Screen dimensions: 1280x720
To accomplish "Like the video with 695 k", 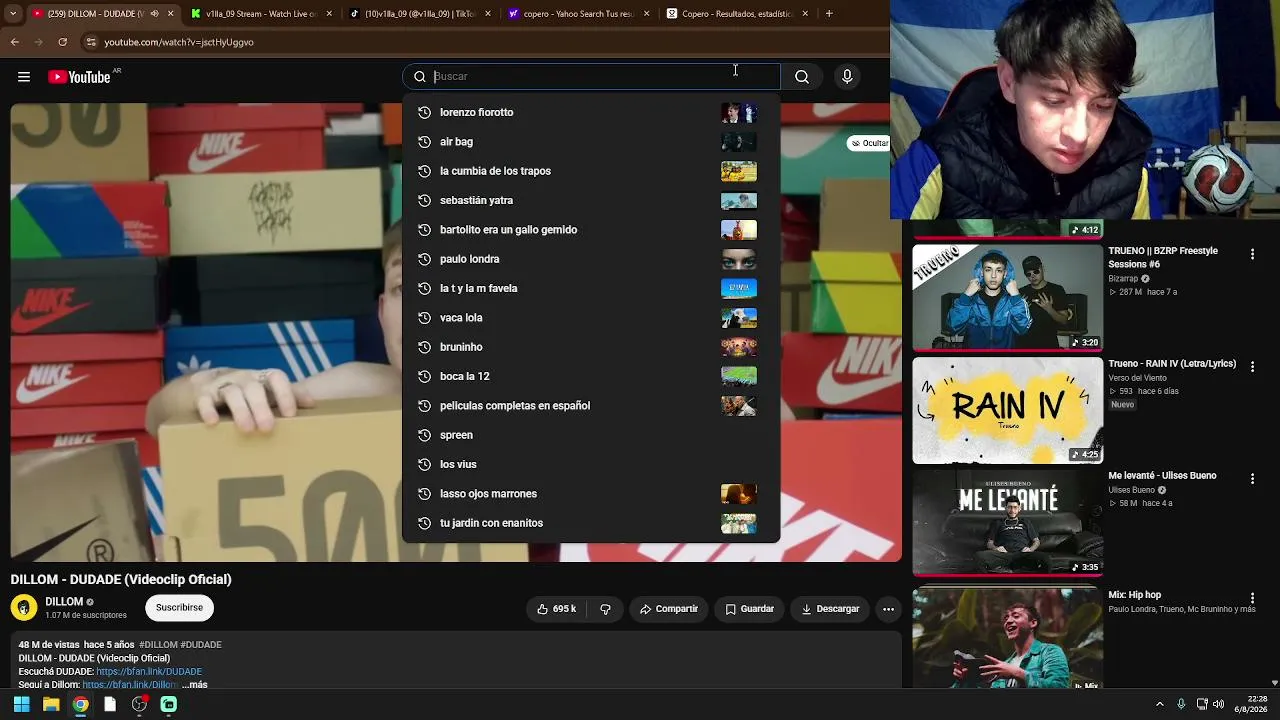I will [x=556, y=609].
